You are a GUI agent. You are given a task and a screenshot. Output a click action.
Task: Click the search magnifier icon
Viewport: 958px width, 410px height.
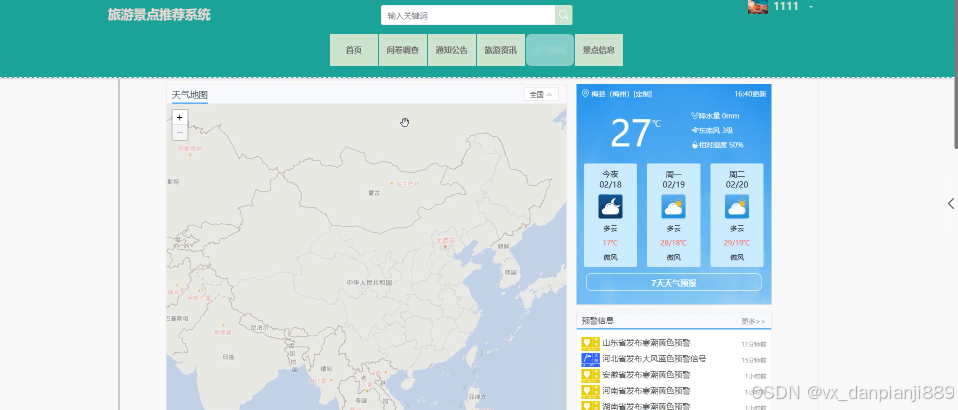tap(563, 15)
